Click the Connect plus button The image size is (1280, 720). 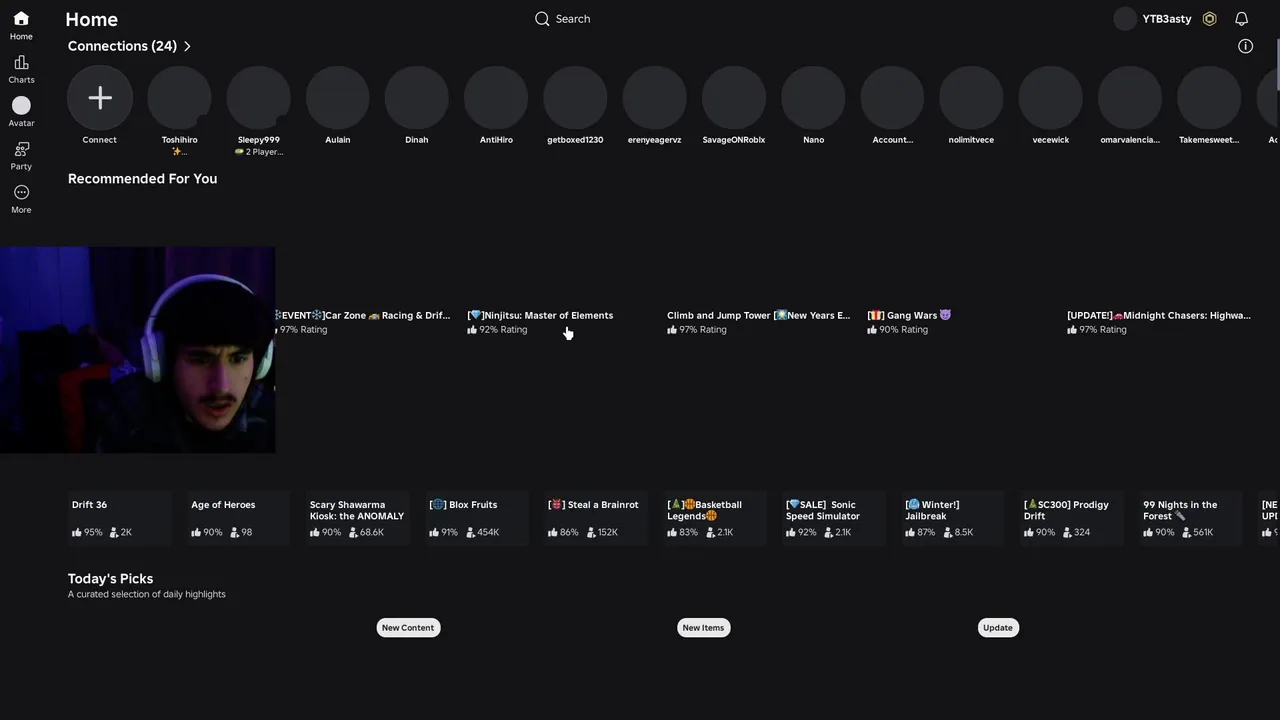click(x=100, y=98)
